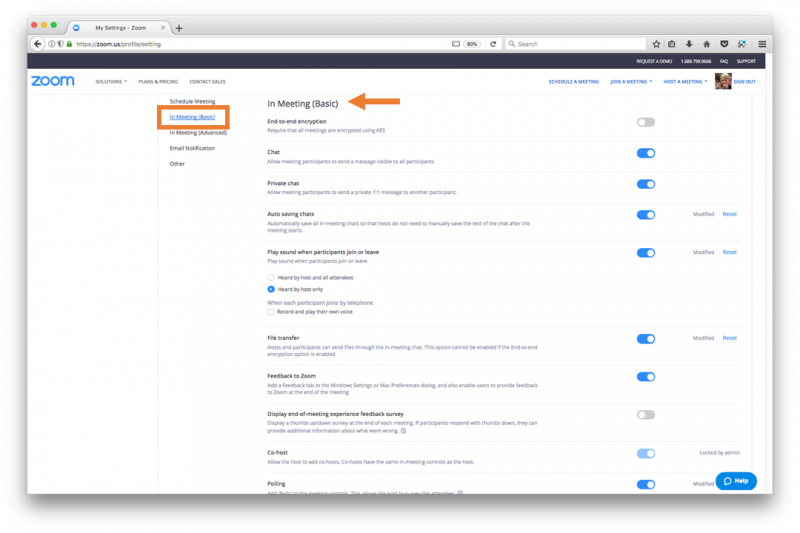800x533 pixels.
Task: Disable Feedback to Zoom toggle
Action: (645, 377)
